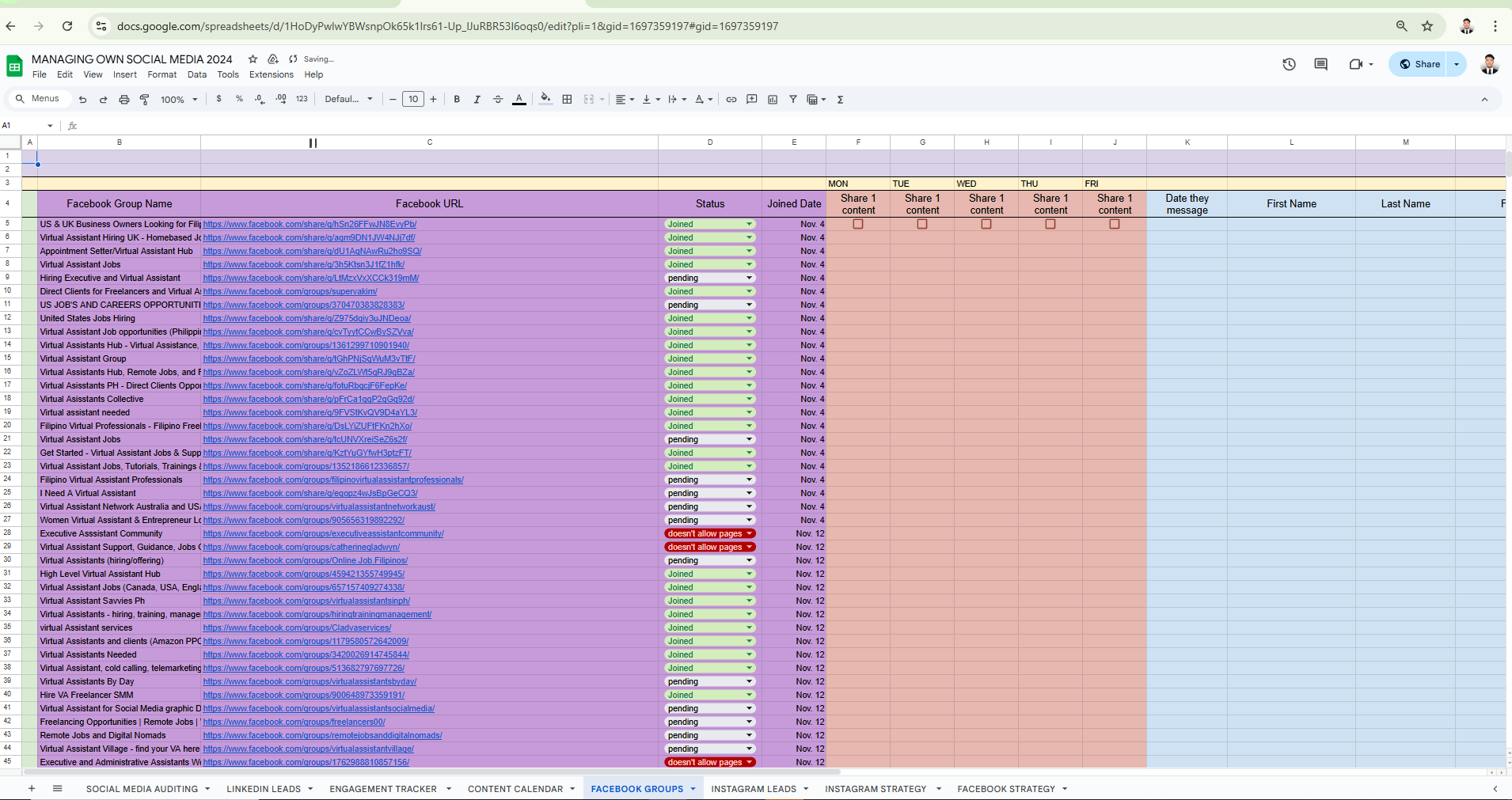This screenshot has height=800, width=1512.
Task: Search the Menus box
Action: (x=40, y=99)
